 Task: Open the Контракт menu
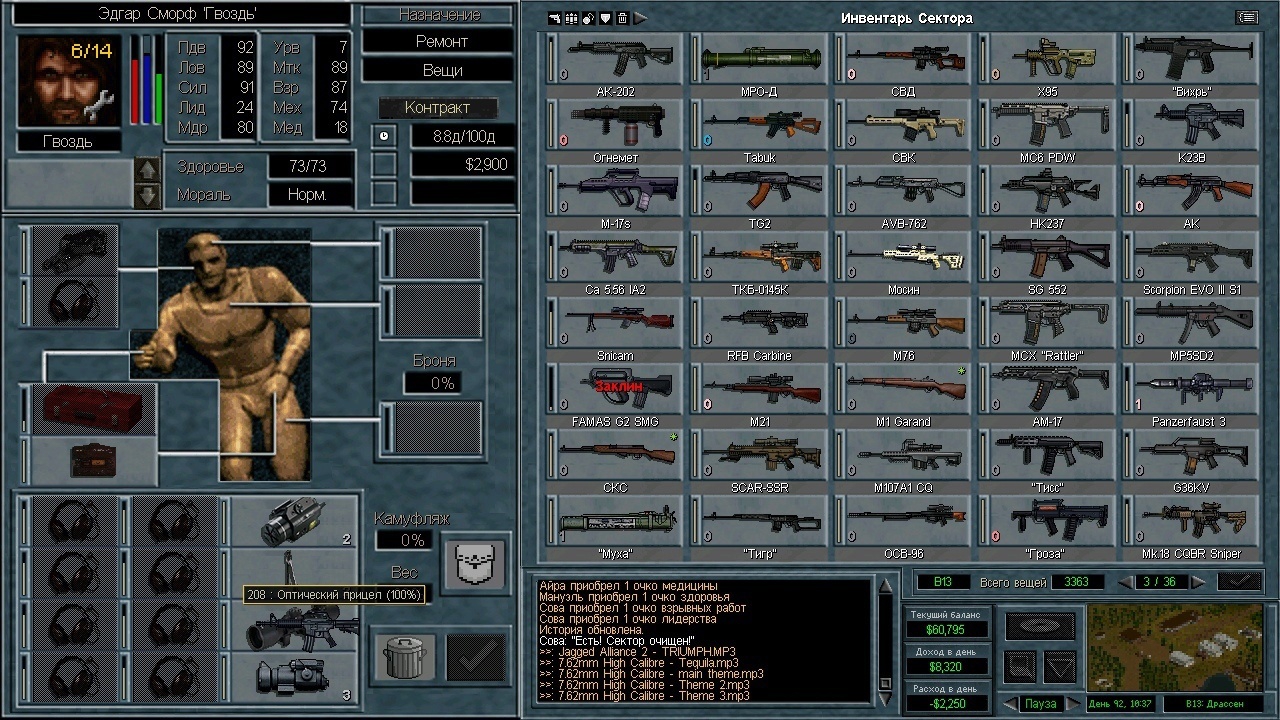(x=438, y=108)
